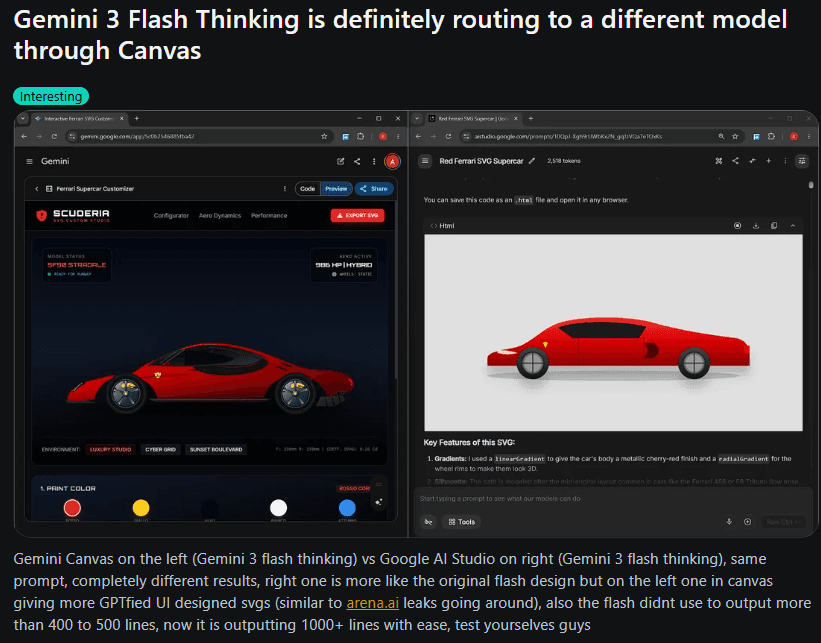The height and width of the screenshot is (643, 821).
Task: Click the gemini.google.com address bar
Action: (198, 136)
